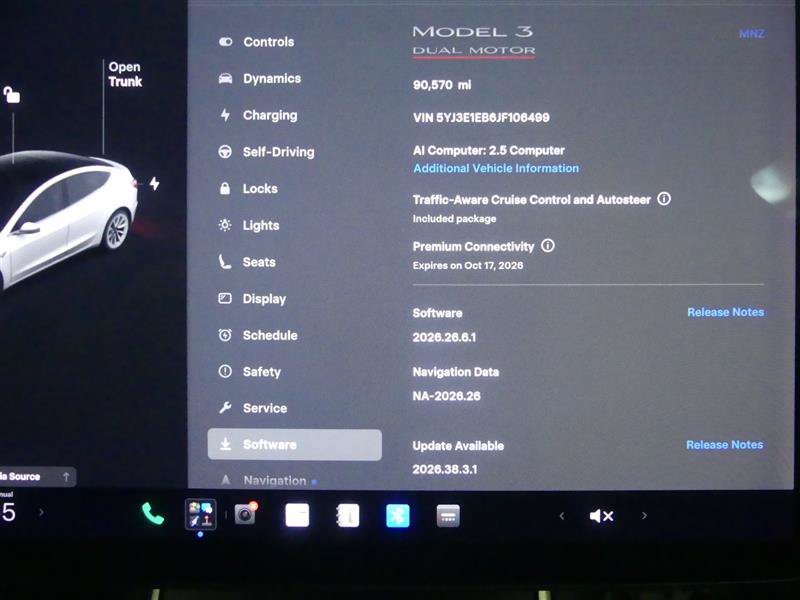The image size is (800, 600).
Task: Tap the software version 2026.26.6.1
Action: (444, 337)
